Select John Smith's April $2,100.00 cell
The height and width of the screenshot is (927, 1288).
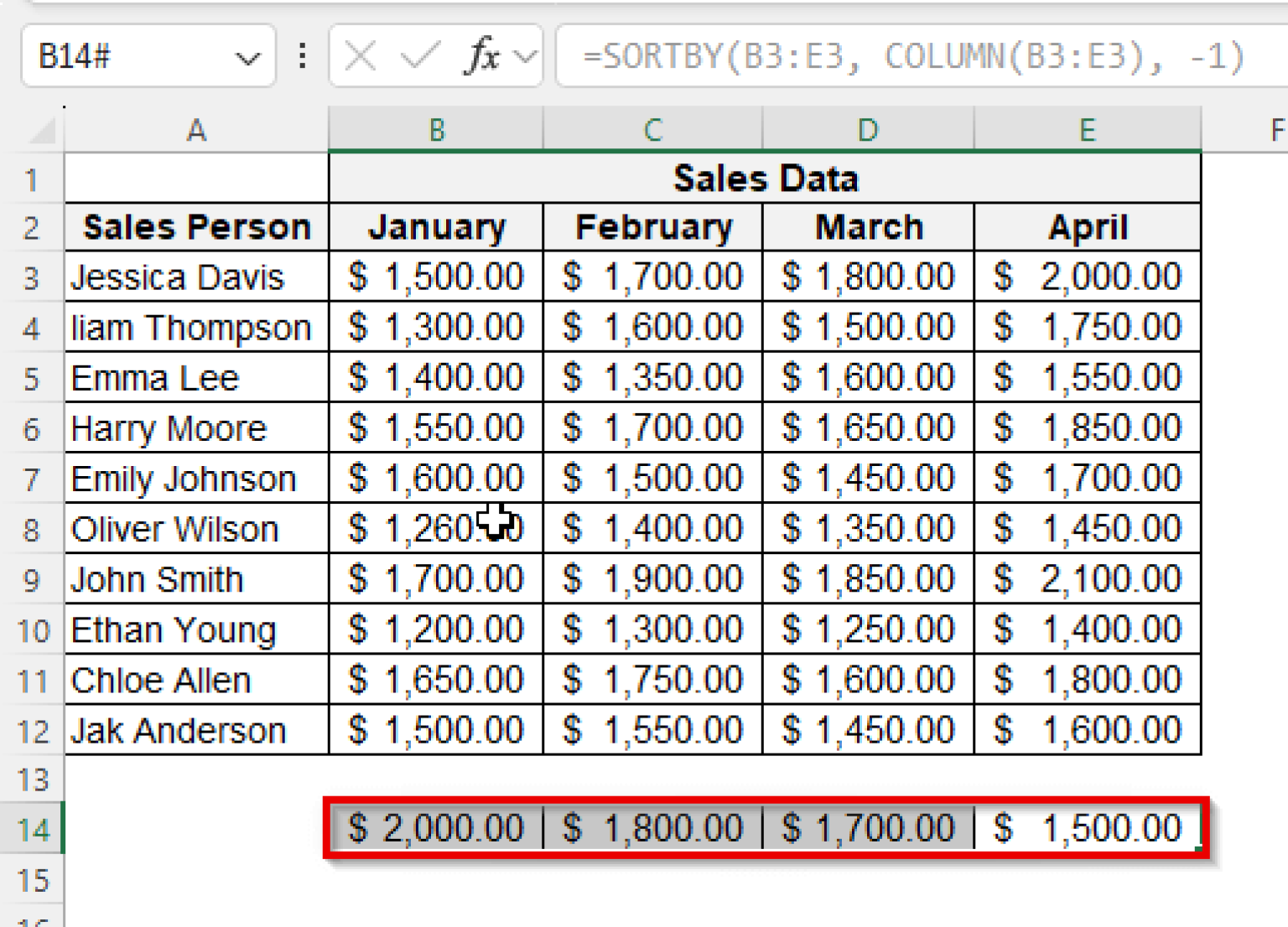[1088, 579]
